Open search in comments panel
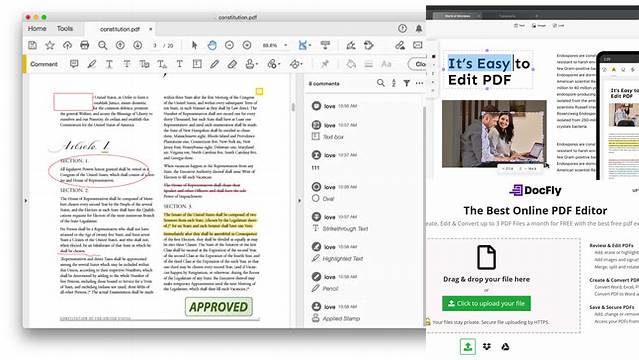639x360 pixels. tap(381, 83)
